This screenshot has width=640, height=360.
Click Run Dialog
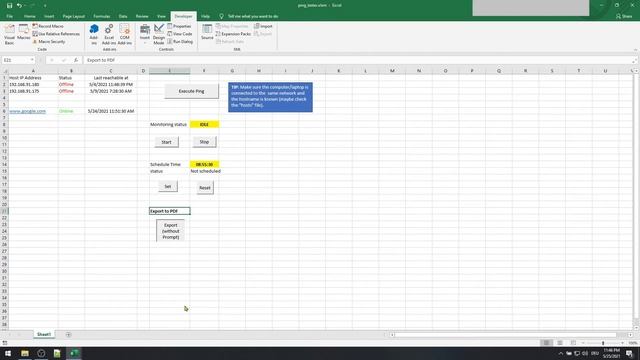coord(180,42)
